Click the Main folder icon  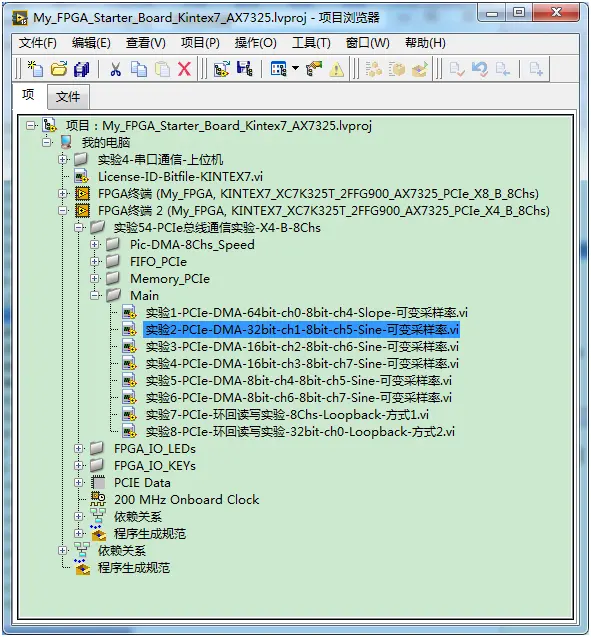[x=114, y=295]
